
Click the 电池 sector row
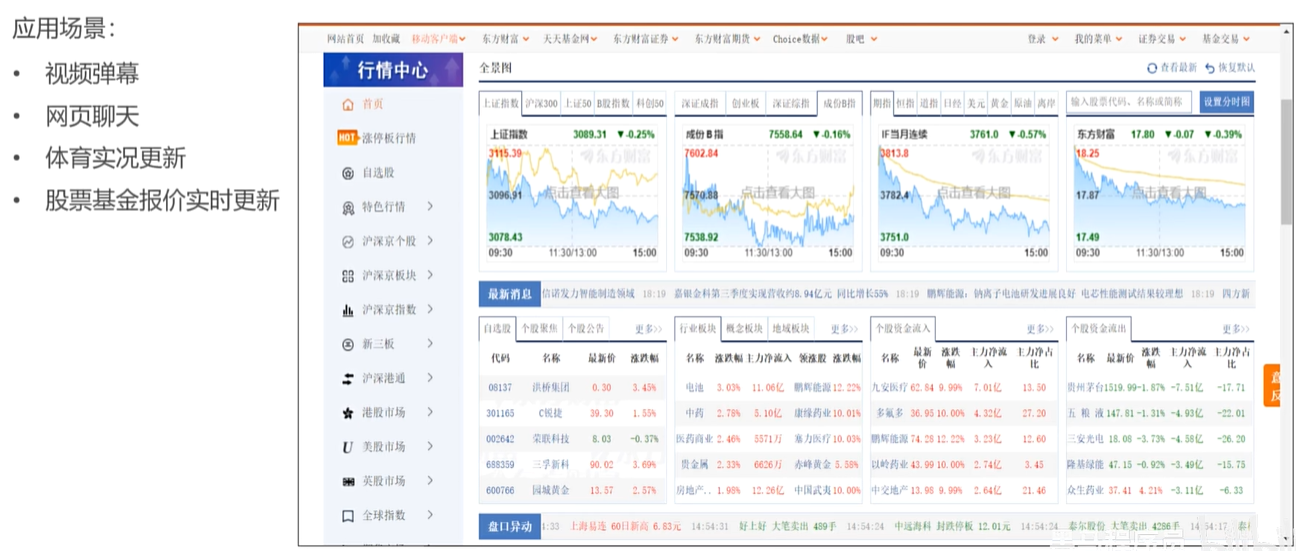click(769, 388)
